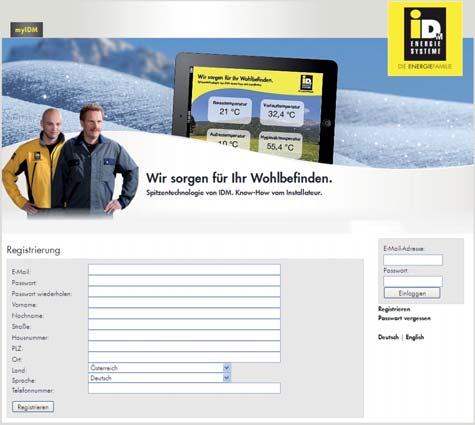Image resolution: width=475 pixels, height=425 pixels.
Task: Select the Passwort wiederholen field
Action: [184, 291]
